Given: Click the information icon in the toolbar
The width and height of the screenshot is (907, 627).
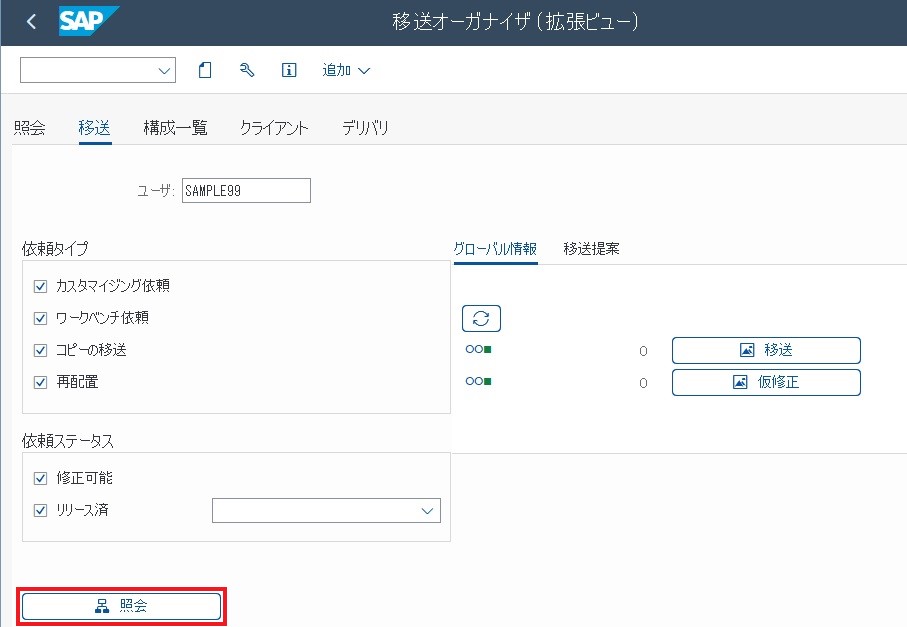Looking at the screenshot, I should tap(289, 70).
